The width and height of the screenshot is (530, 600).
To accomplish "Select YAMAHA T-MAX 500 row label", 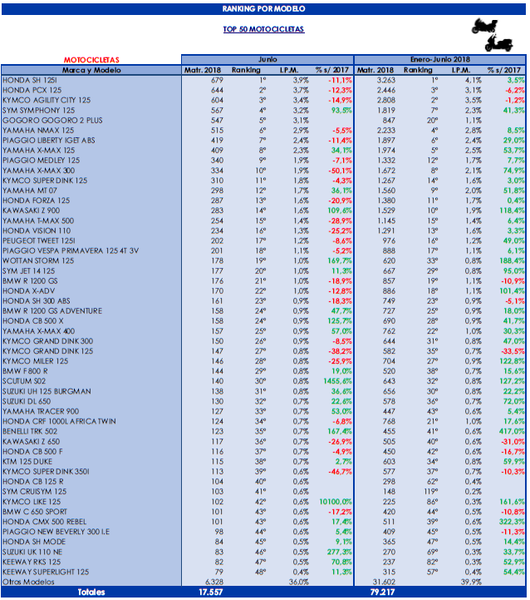I will 38,221.
